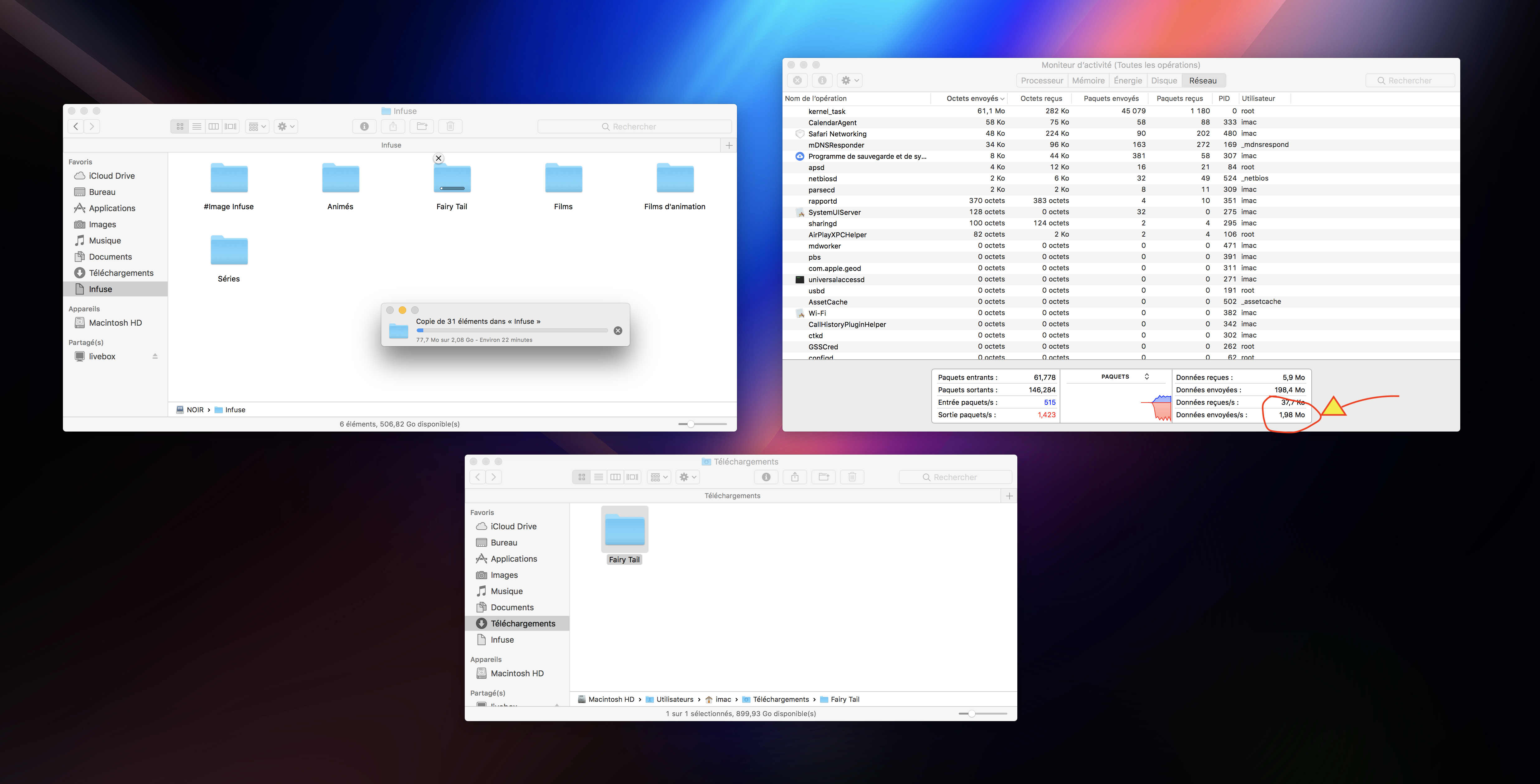
Task: Click the quit process icon in Activity Monitor
Action: [797, 80]
